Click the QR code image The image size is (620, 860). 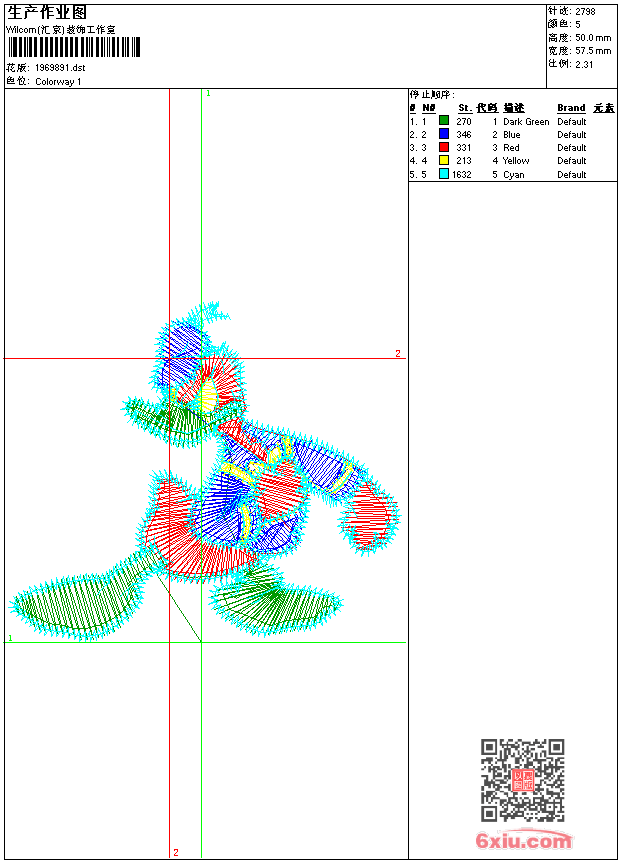tap(523, 780)
